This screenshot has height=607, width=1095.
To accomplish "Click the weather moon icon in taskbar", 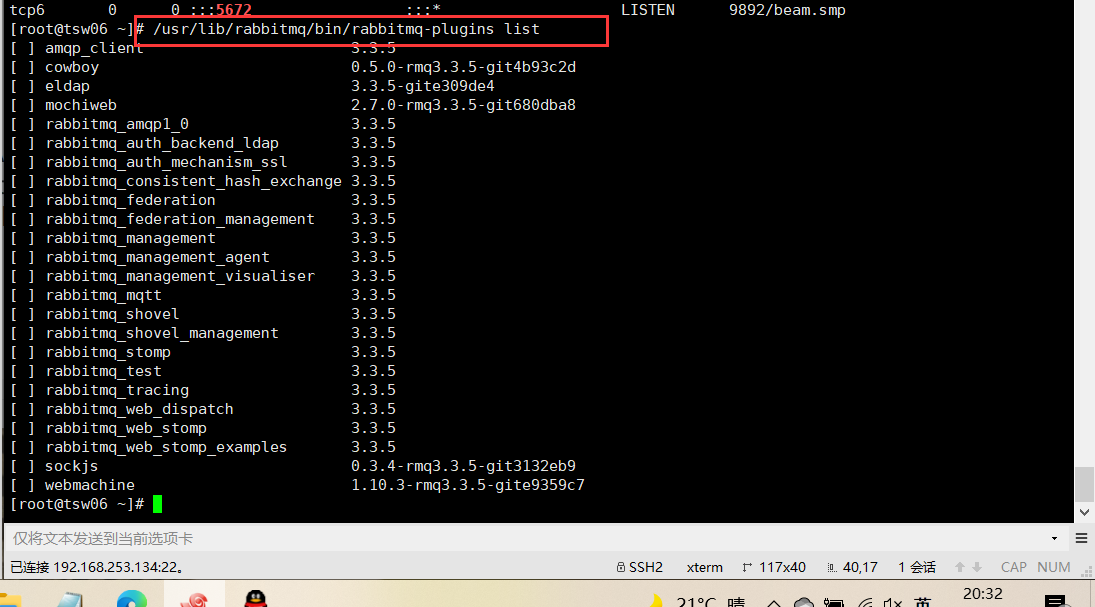I will [655, 601].
